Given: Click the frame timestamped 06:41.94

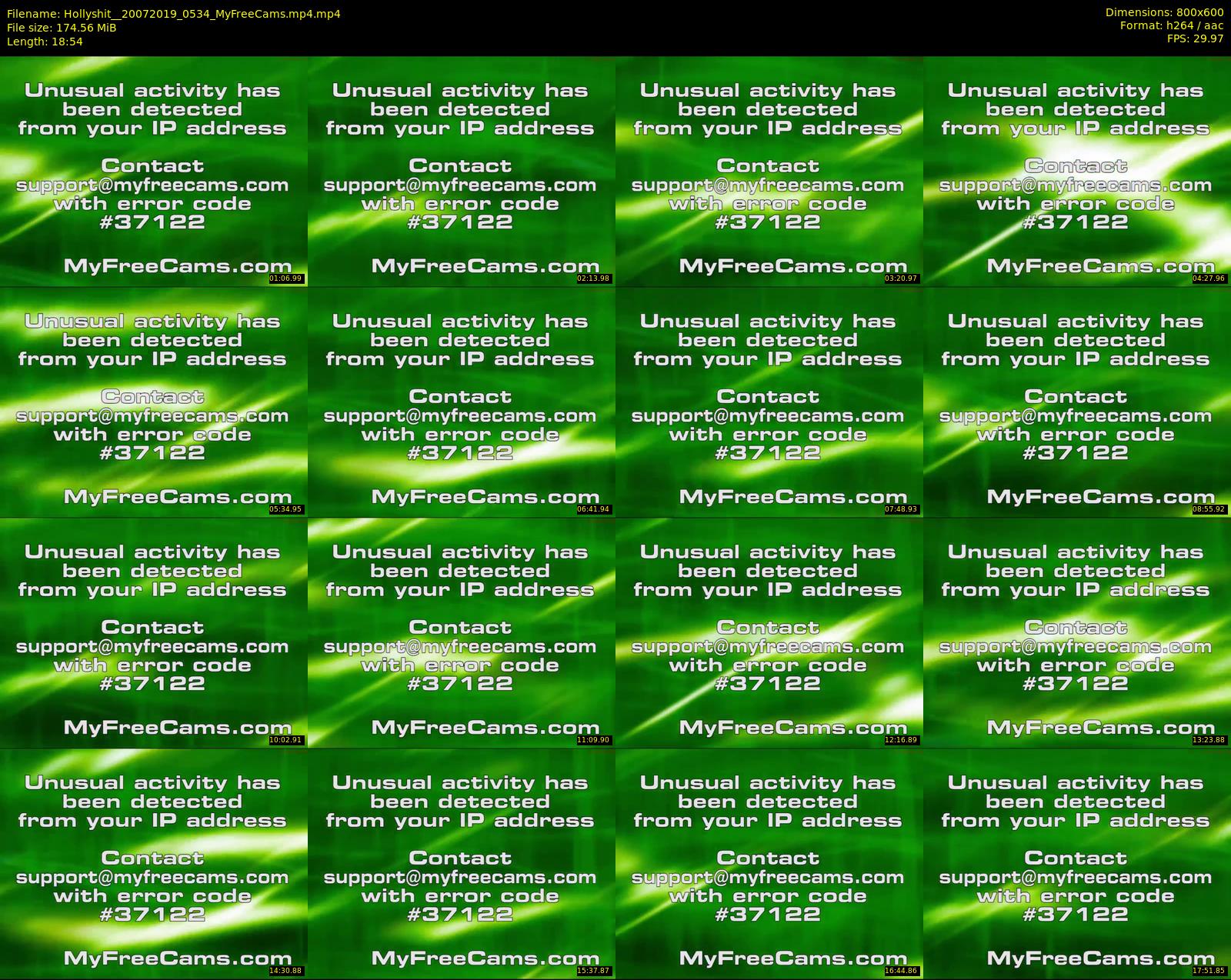Looking at the screenshot, I should [462, 402].
